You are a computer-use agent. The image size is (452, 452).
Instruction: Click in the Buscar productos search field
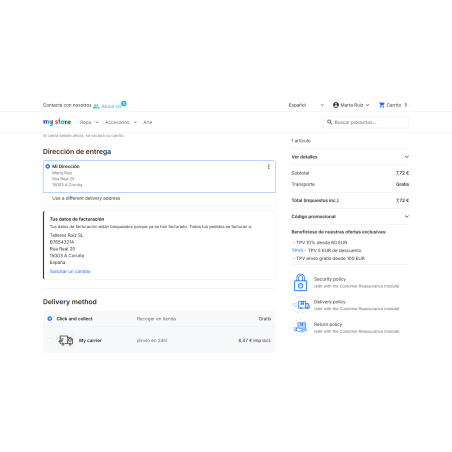(366, 122)
